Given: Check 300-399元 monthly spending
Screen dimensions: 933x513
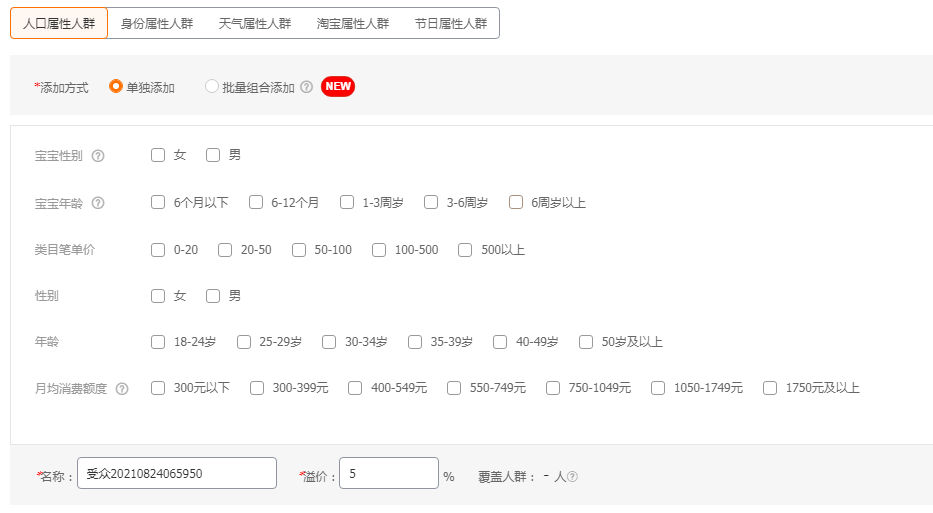Looking at the screenshot, I should pyautogui.click(x=257, y=388).
